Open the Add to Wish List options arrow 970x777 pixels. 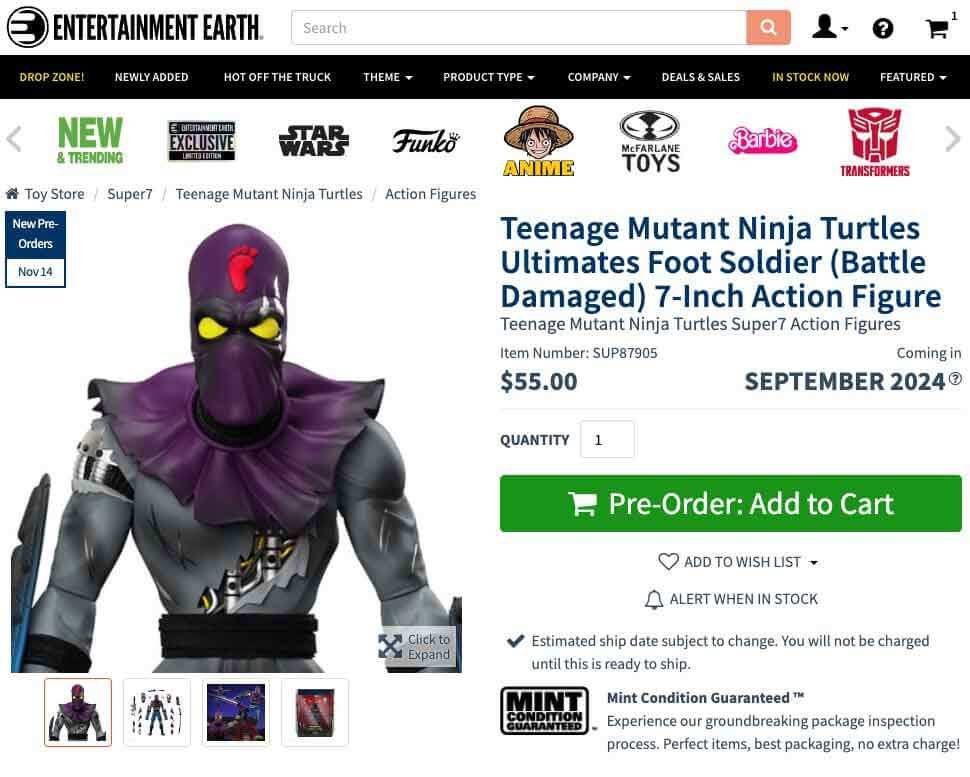click(814, 562)
